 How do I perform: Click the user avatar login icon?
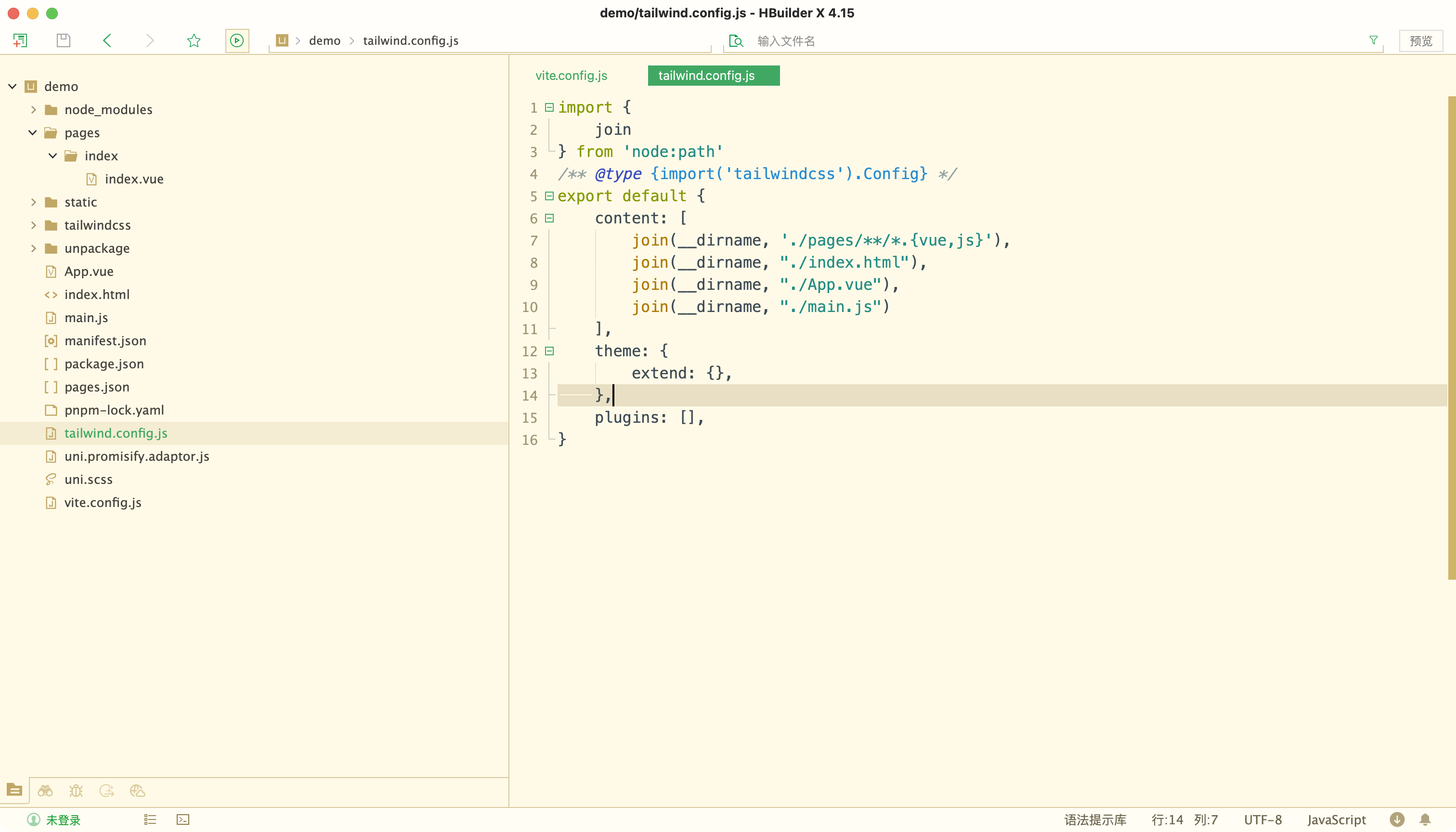coord(34,819)
